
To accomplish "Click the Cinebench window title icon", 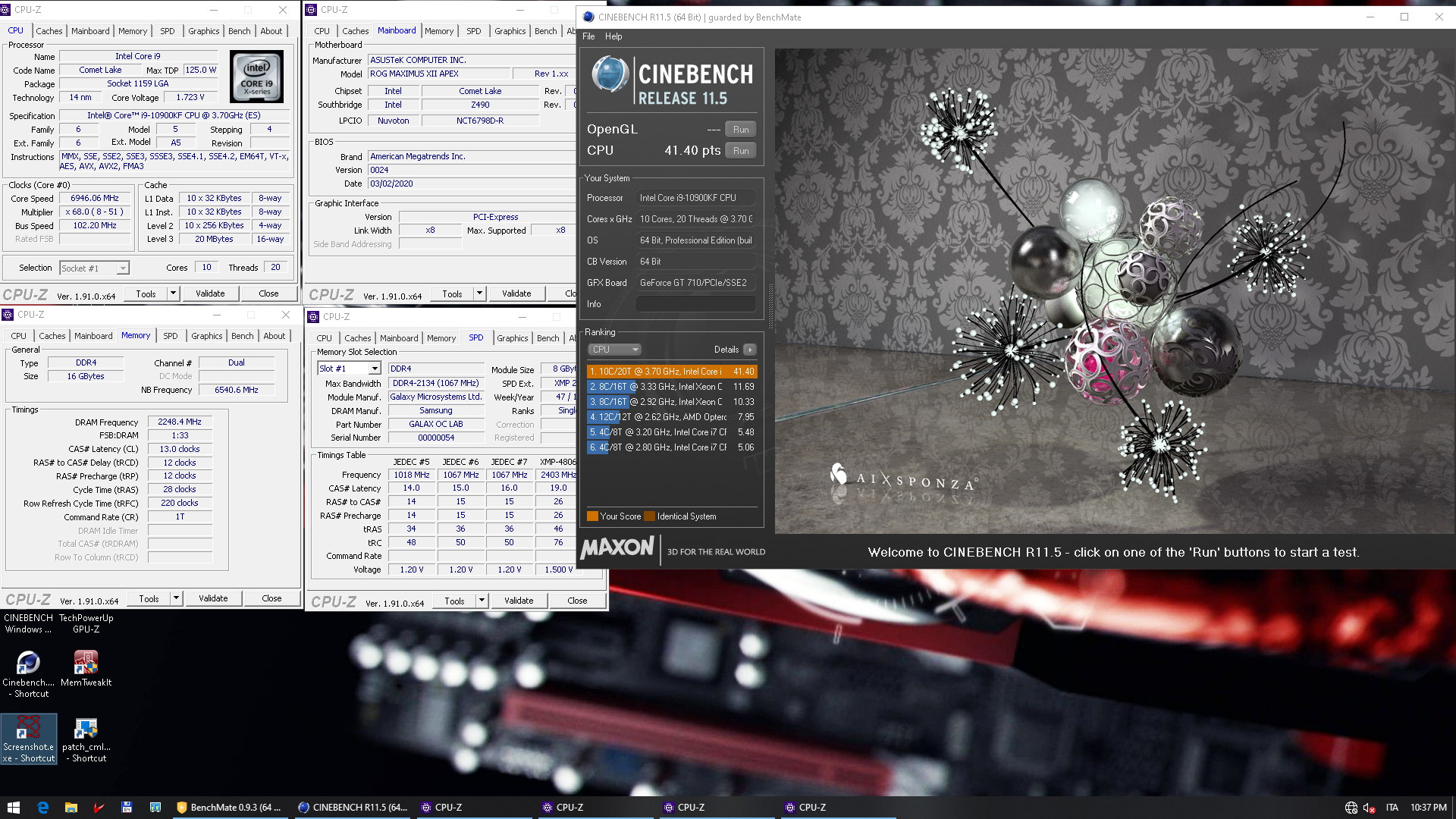I will [588, 17].
